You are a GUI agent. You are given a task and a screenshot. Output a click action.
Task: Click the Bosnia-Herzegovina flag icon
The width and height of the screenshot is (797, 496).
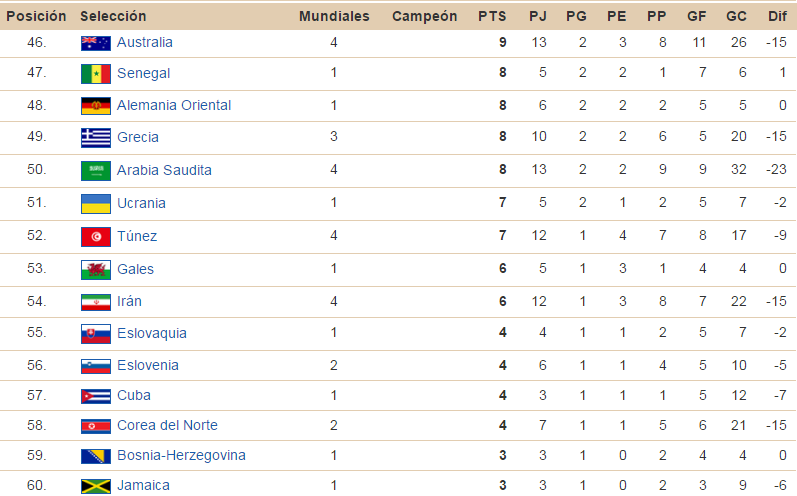[x=96, y=456]
